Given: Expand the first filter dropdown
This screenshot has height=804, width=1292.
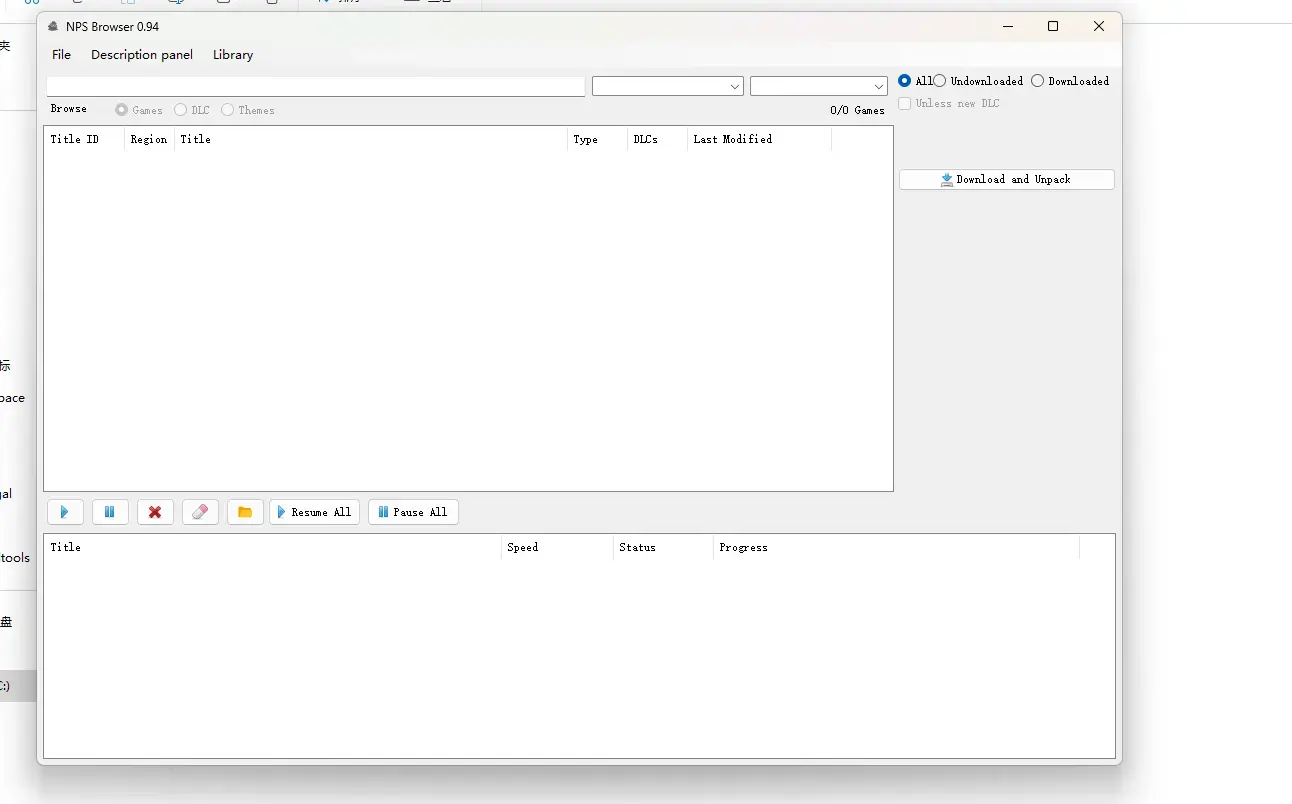Looking at the screenshot, I should pos(668,87).
